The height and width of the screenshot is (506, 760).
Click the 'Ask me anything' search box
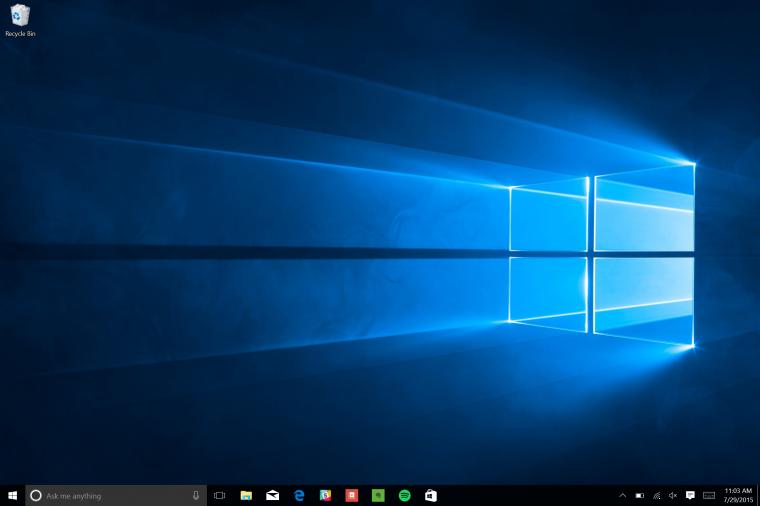[x=116, y=495]
